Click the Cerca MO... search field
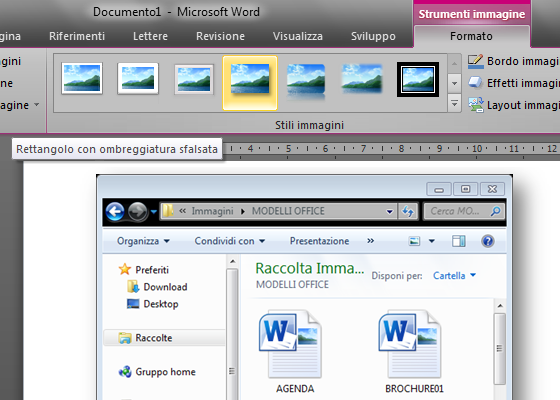The height and width of the screenshot is (400, 560). 464,211
